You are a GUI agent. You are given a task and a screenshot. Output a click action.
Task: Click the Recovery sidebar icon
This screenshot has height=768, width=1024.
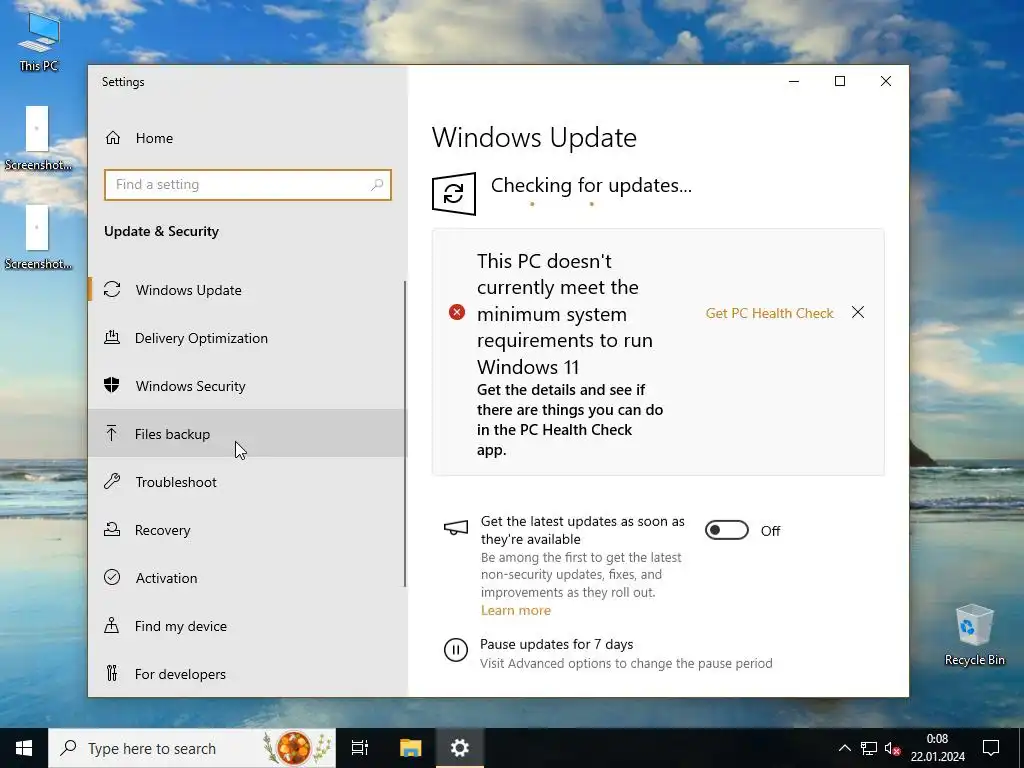[x=112, y=530]
